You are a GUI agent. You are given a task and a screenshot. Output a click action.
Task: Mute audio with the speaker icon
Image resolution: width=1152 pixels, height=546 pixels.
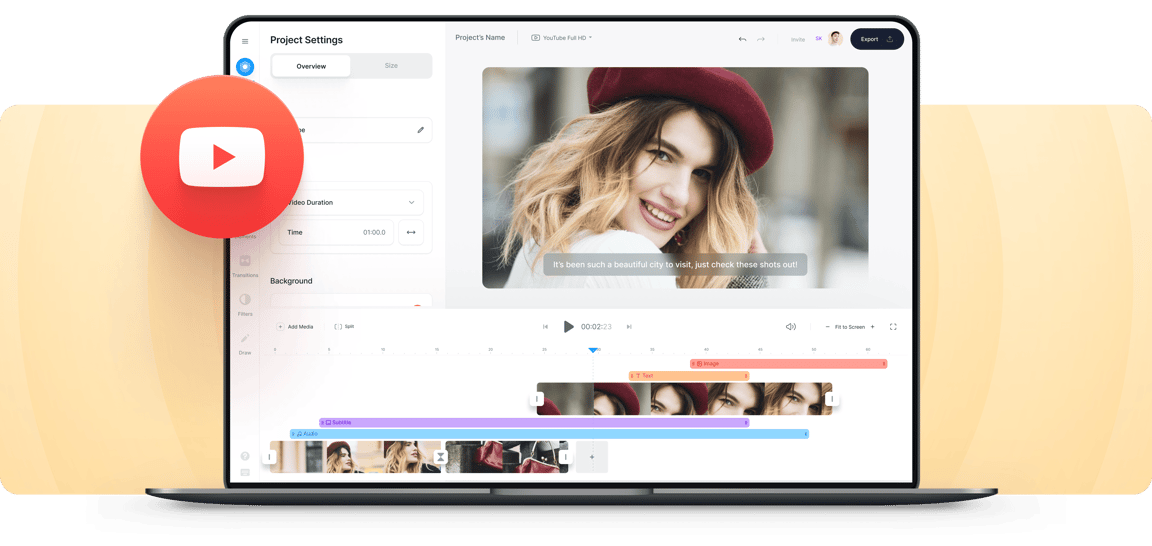coord(790,327)
